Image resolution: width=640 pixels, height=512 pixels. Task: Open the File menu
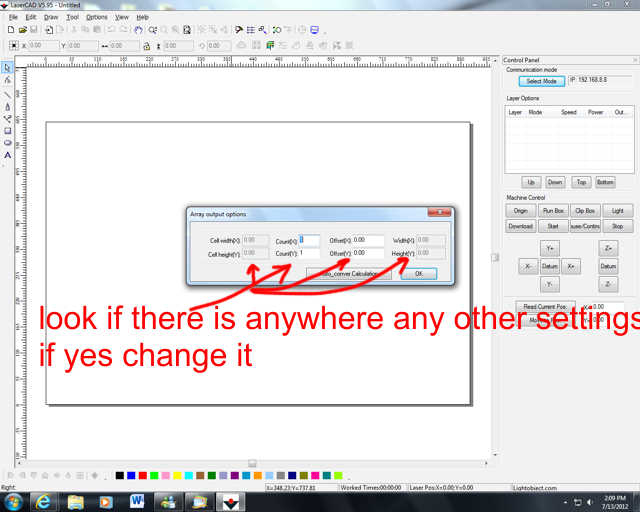tap(12, 17)
